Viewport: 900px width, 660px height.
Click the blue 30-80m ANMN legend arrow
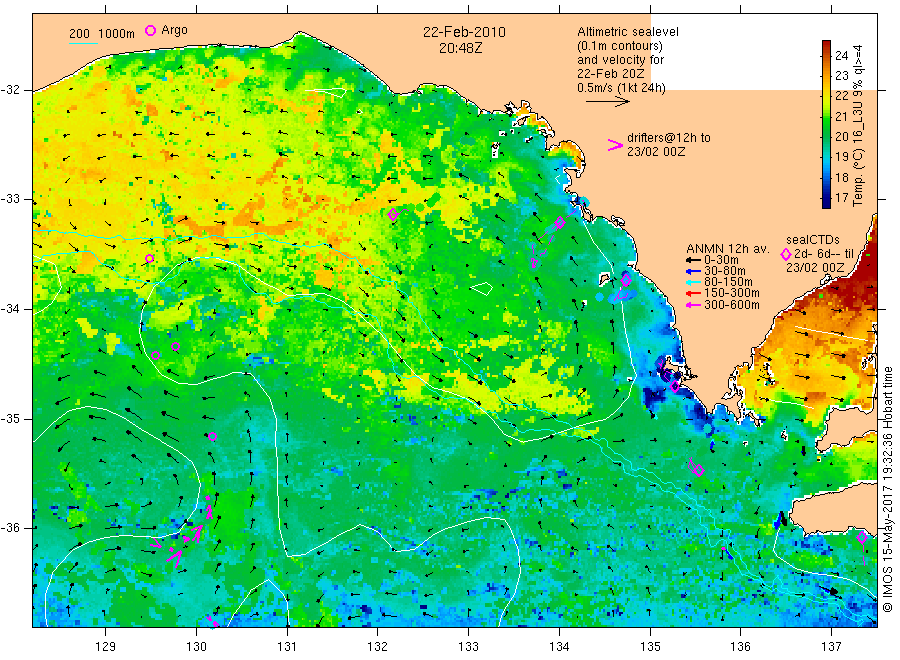(x=693, y=271)
